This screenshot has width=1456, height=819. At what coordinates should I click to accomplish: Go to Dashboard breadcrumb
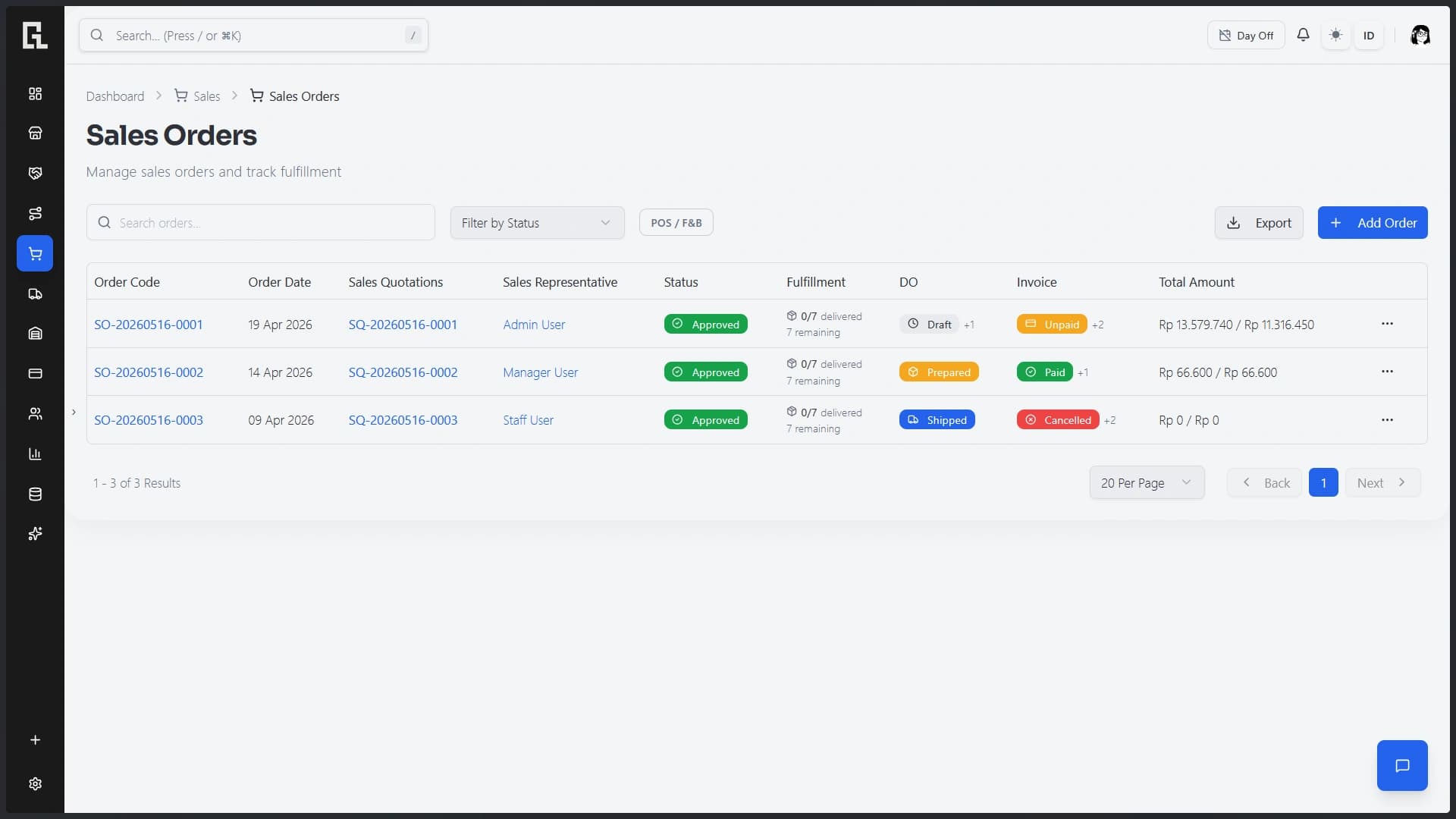point(115,96)
